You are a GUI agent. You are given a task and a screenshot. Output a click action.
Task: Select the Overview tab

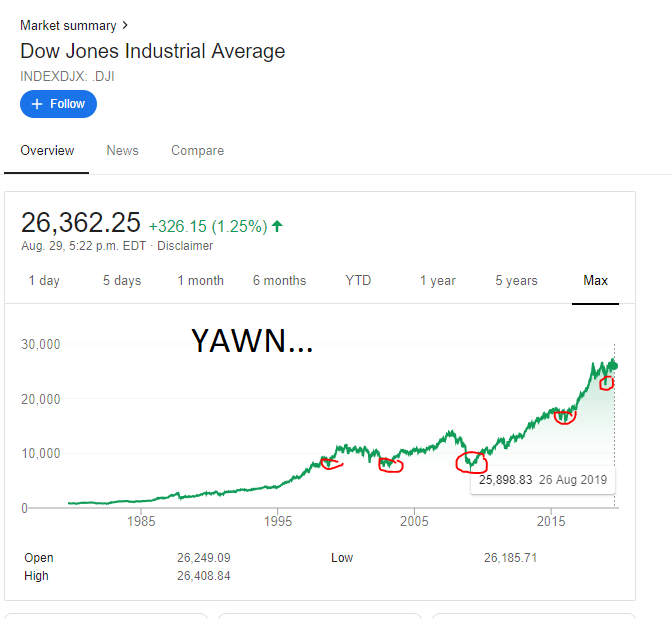point(47,151)
